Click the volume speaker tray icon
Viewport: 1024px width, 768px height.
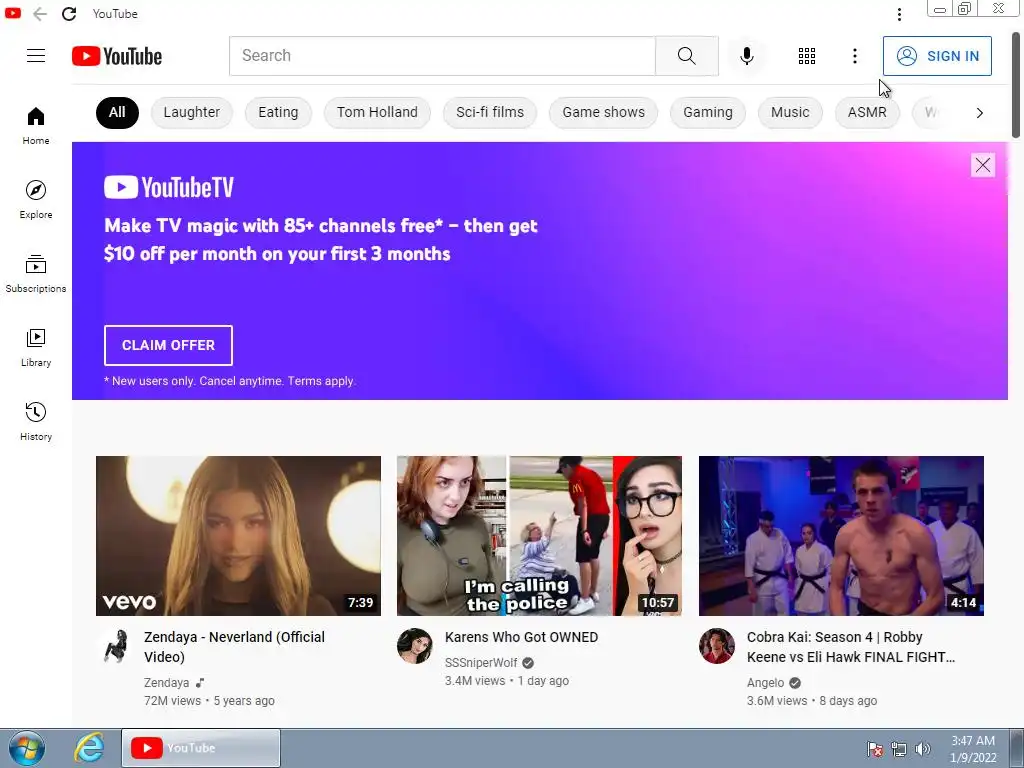click(x=923, y=749)
